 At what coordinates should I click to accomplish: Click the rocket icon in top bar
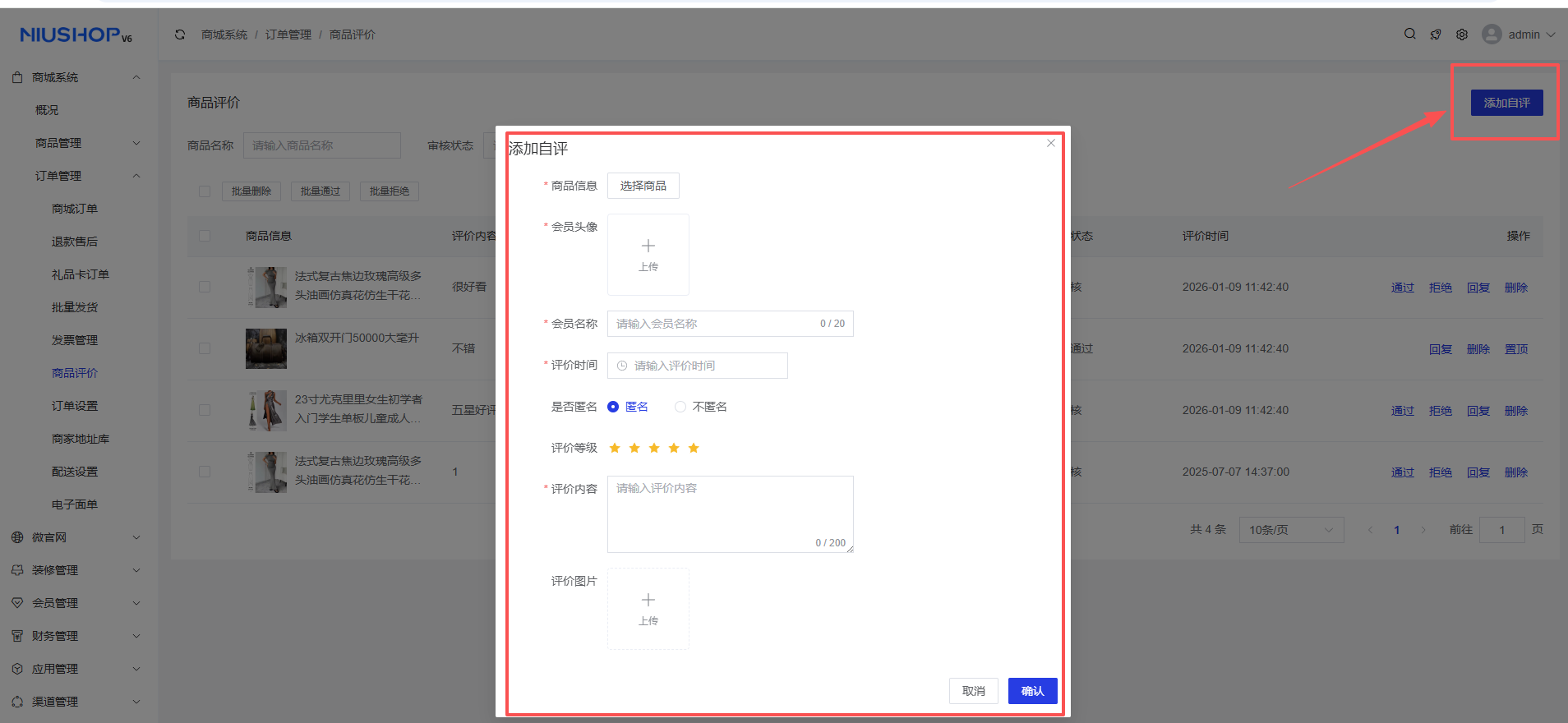point(1436,35)
